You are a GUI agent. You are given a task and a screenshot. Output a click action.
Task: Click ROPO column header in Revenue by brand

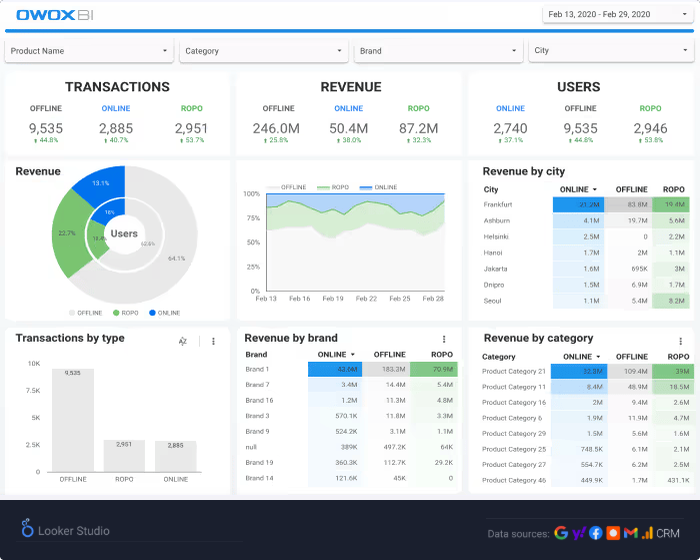click(442, 355)
